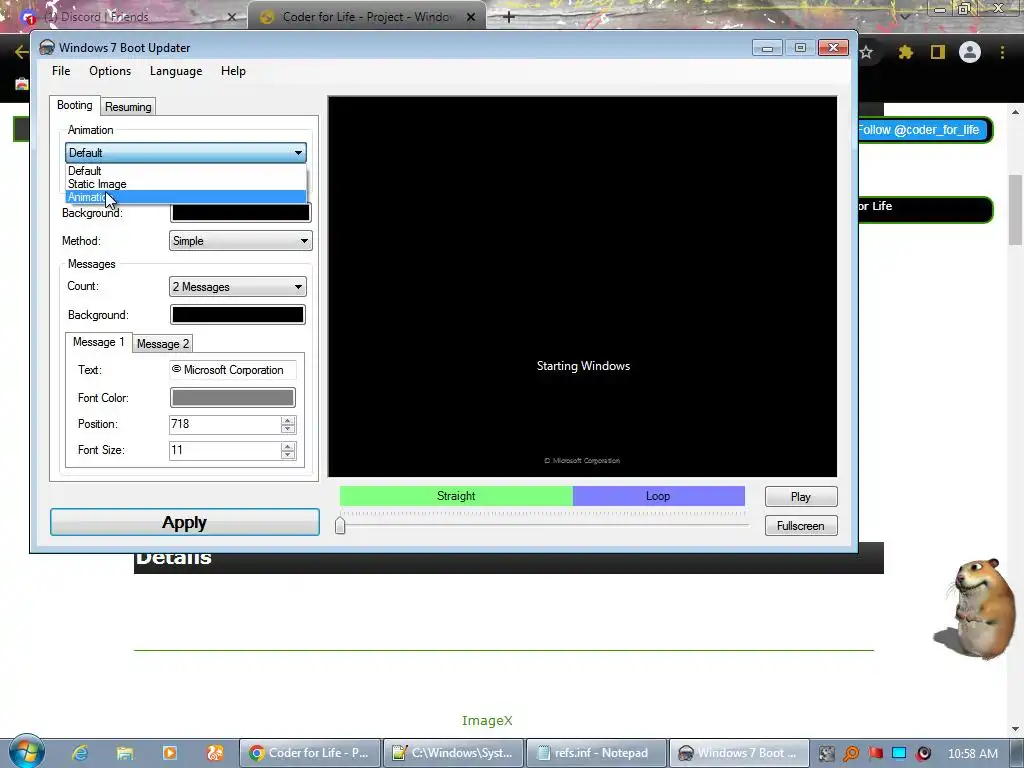Click the Windows 7 Boot taskbar button
This screenshot has width=1024, height=768.
[x=740, y=753]
